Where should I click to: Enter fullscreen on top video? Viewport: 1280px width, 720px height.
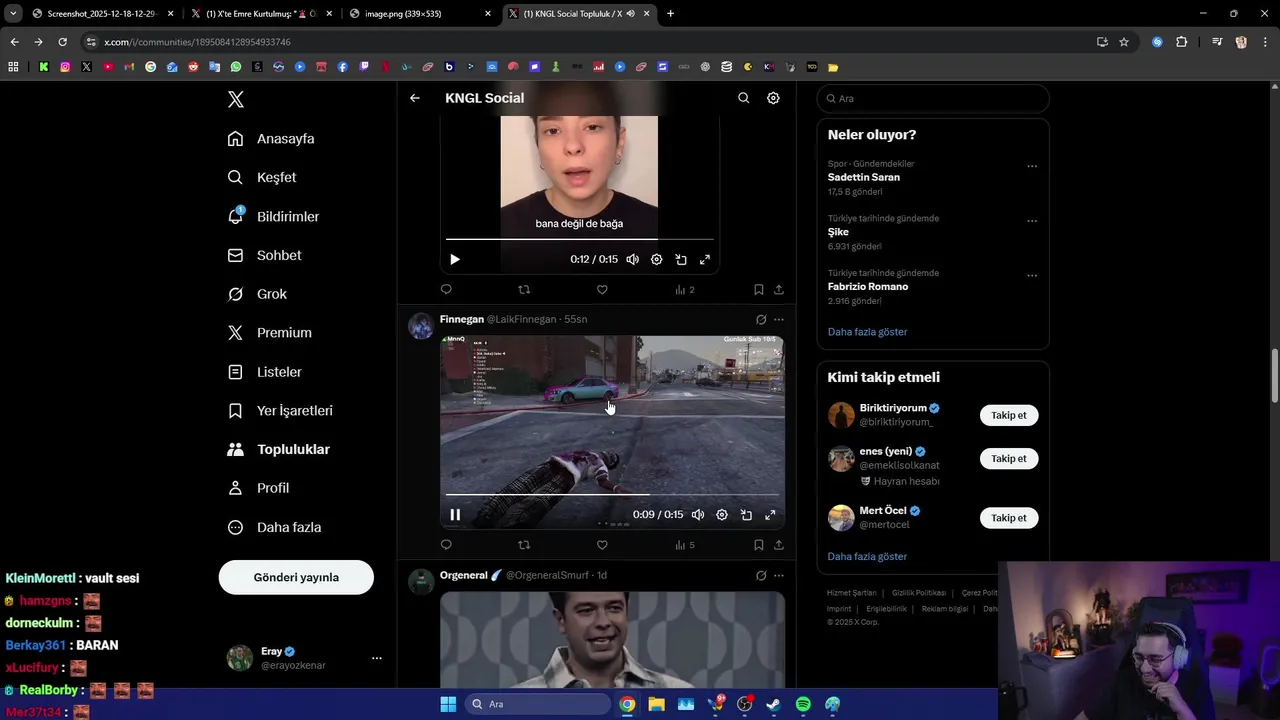pos(705,259)
